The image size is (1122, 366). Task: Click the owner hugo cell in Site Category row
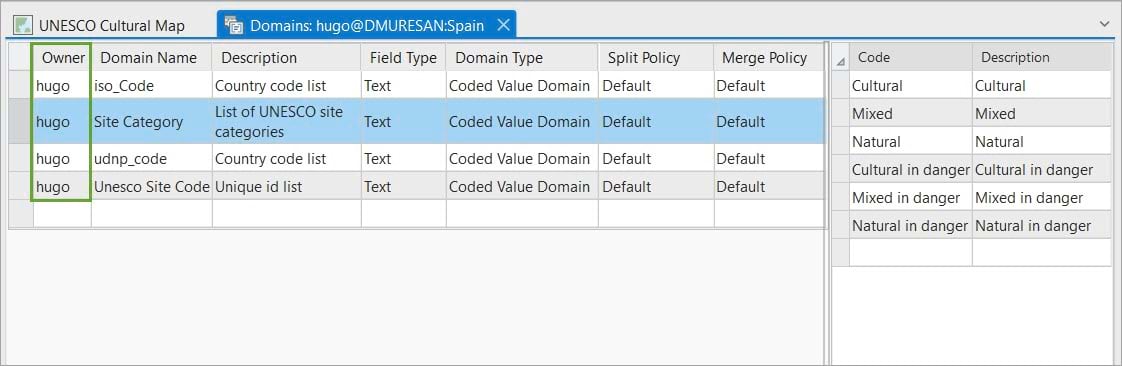point(62,122)
